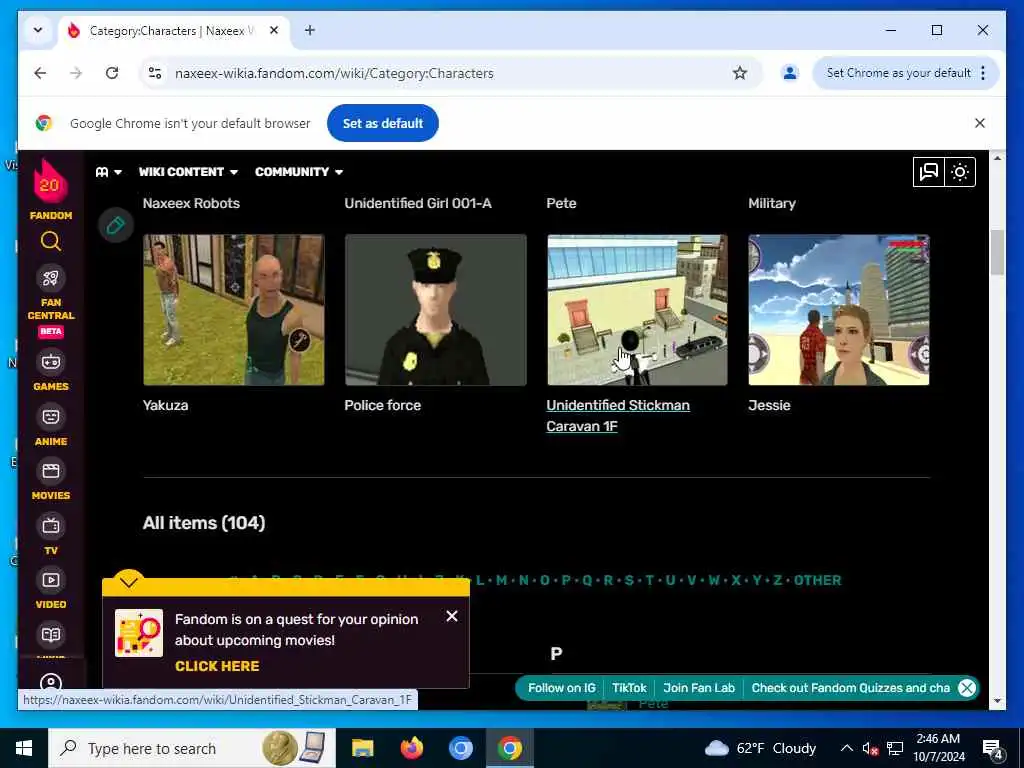Open Firefox from the taskbar
This screenshot has height=768, width=1024.
pos(411,748)
